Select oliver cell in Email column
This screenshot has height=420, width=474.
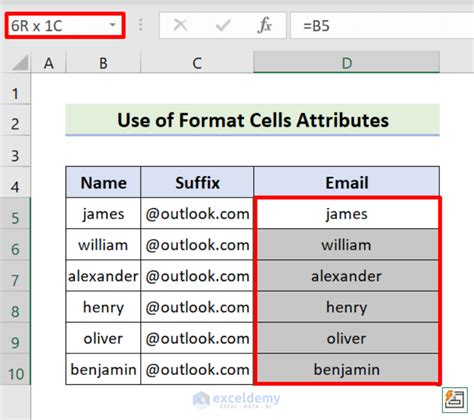347,338
